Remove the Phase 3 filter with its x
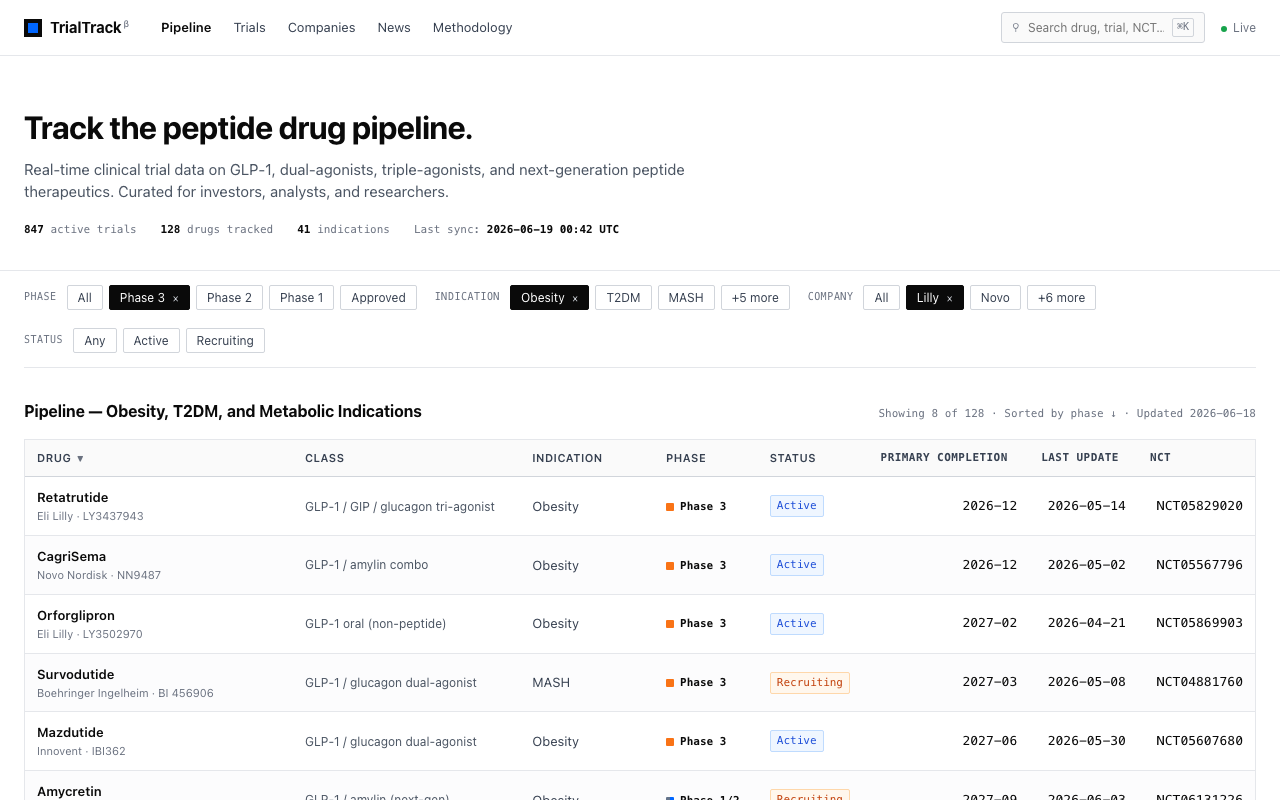This screenshot has width=1280, height=800. point(176,298)
